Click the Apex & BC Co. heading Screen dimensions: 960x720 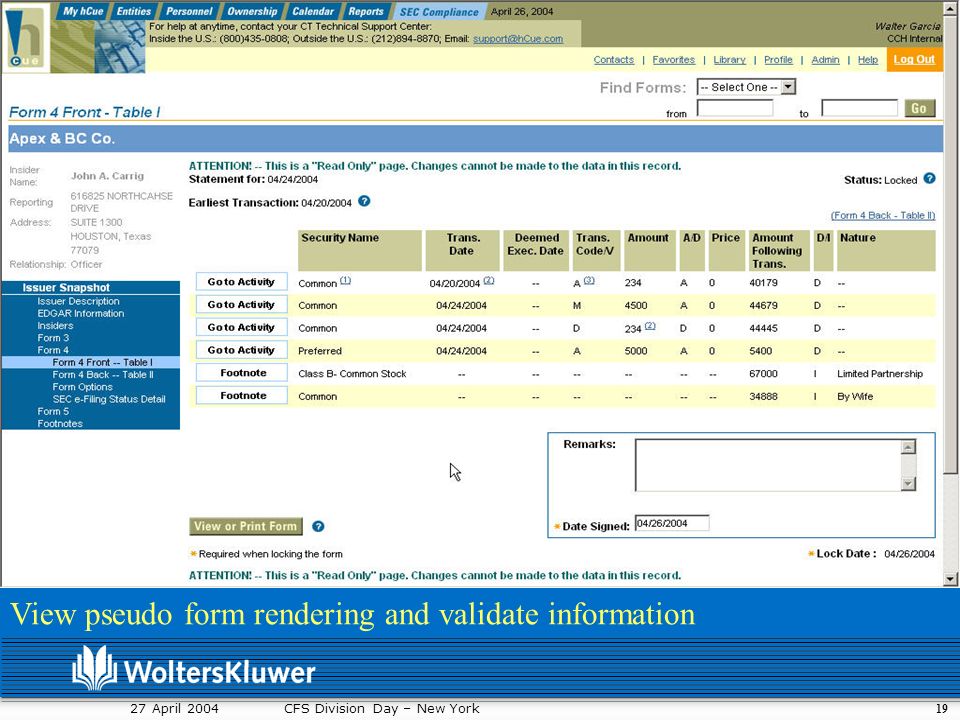(x=62, y=138)
